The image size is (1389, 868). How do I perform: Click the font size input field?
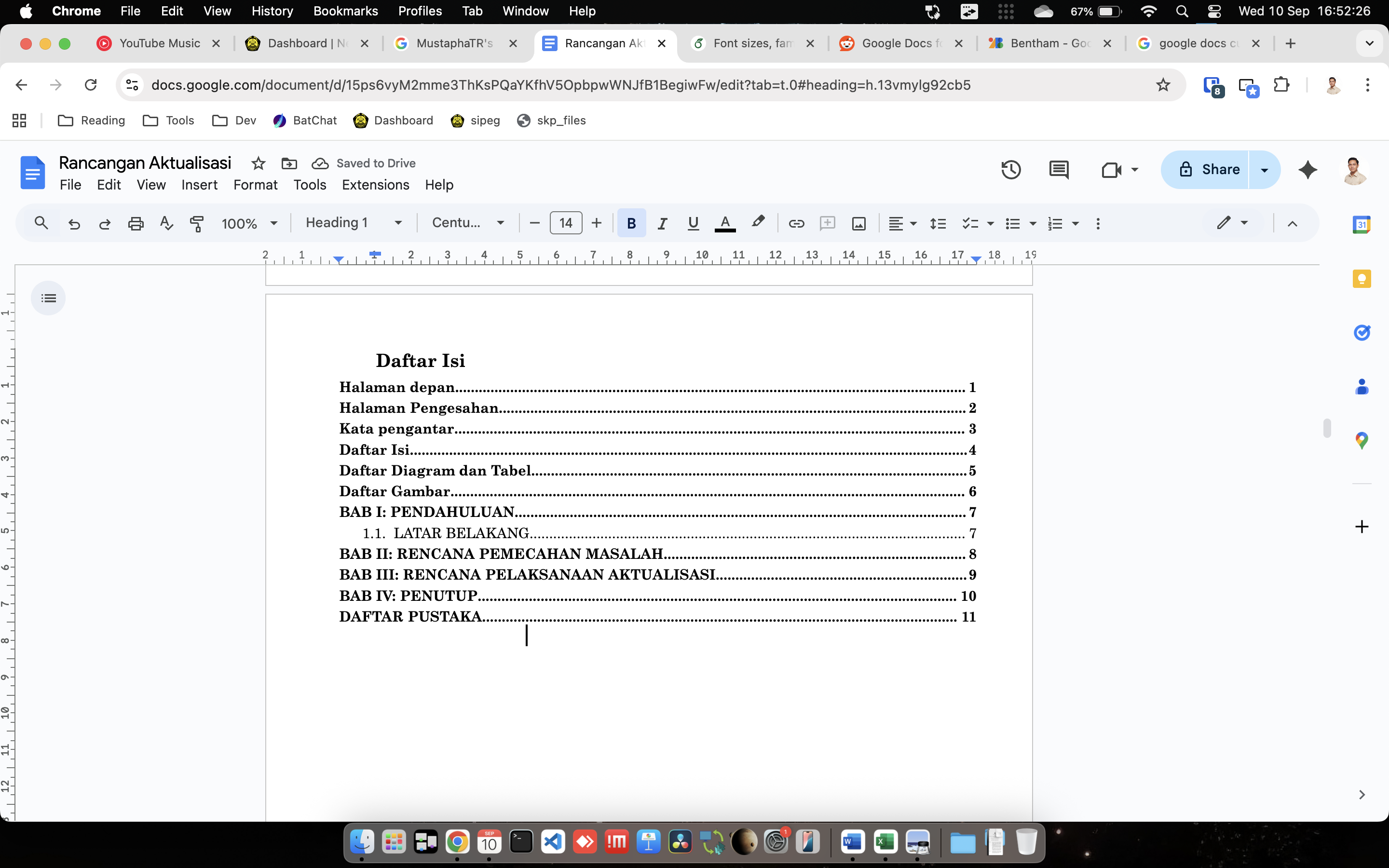[x=565, y=223]
